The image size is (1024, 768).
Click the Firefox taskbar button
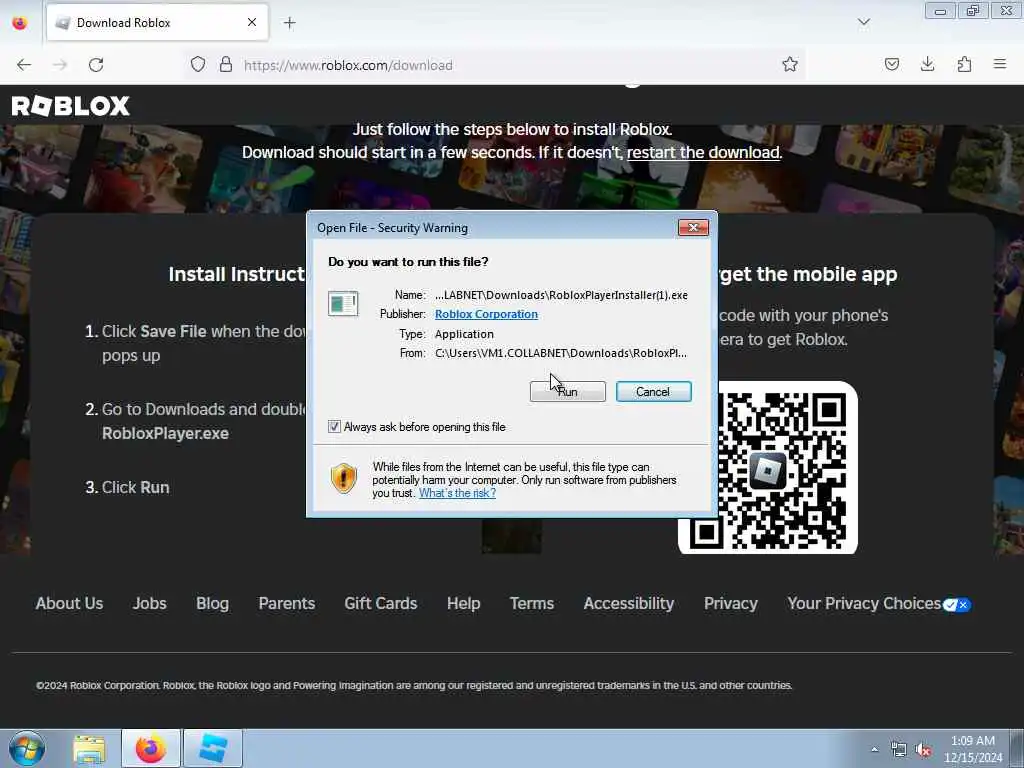tap(151, 748)
